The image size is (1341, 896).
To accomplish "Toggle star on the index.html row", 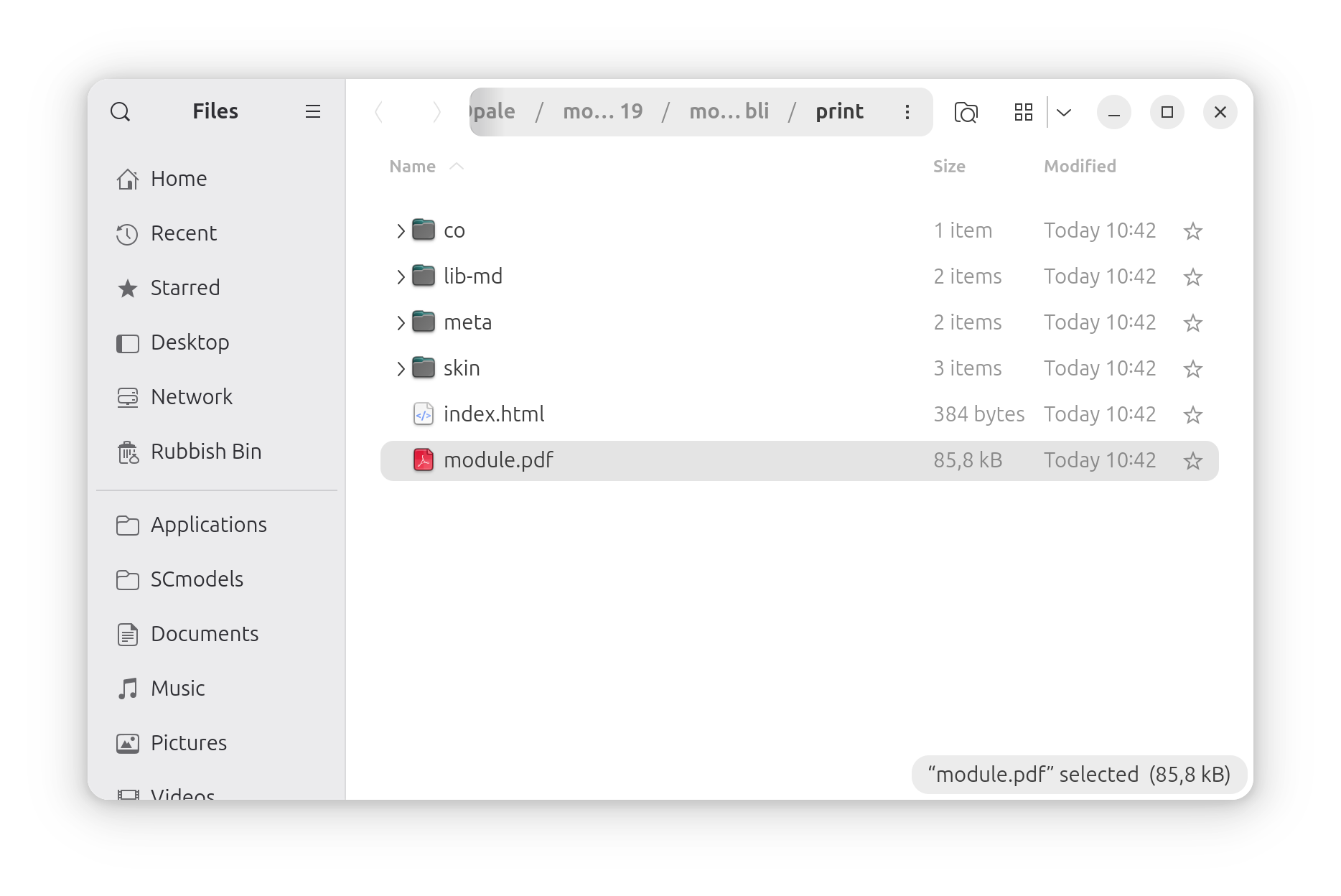I will point(1192,415).
